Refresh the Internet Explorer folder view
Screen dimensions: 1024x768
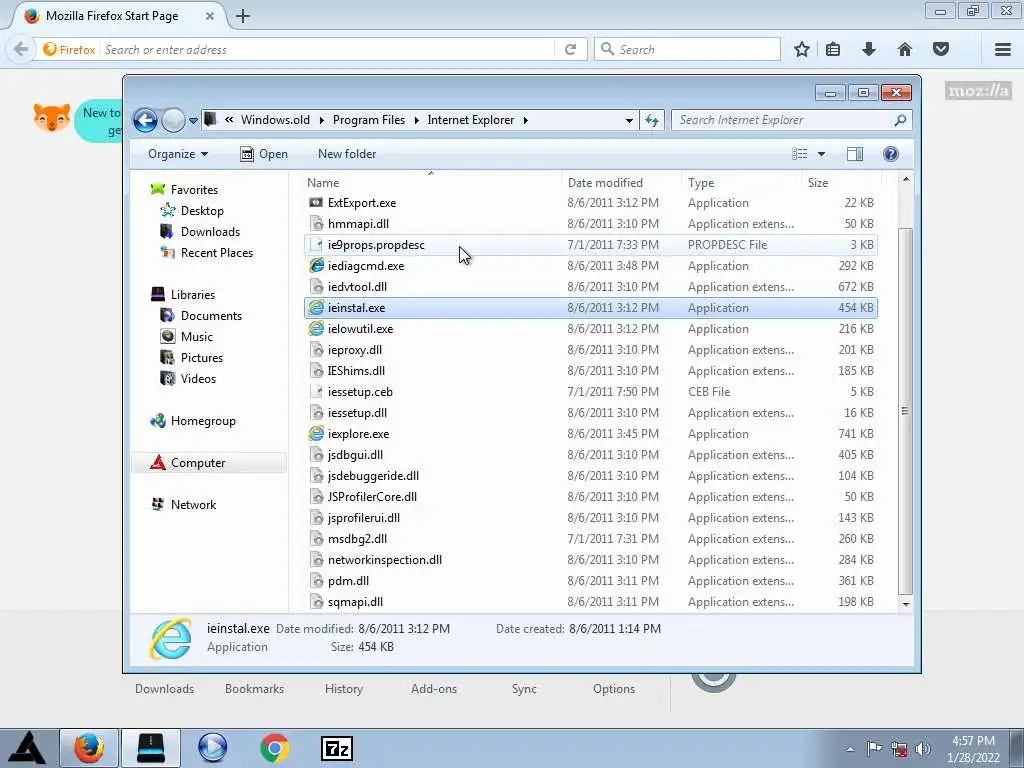click(x=652, y=120)
